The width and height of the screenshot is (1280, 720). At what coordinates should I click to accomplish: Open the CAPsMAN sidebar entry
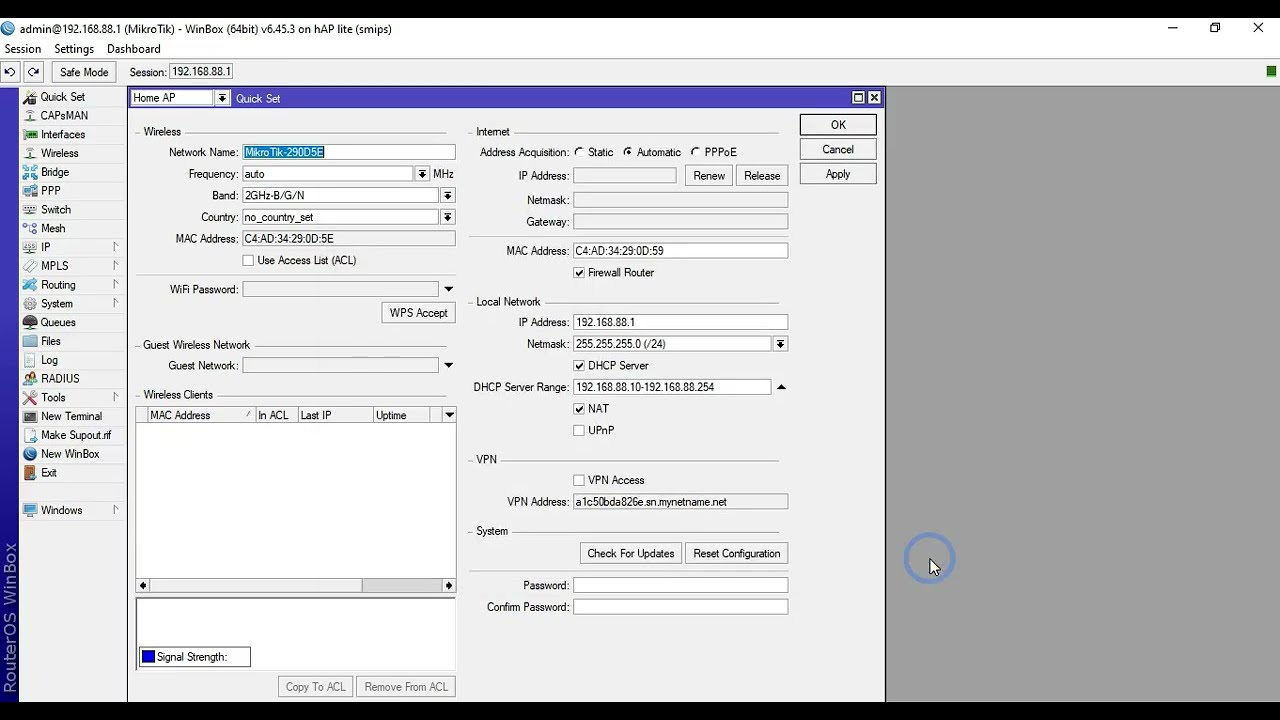tap(64, 116)
